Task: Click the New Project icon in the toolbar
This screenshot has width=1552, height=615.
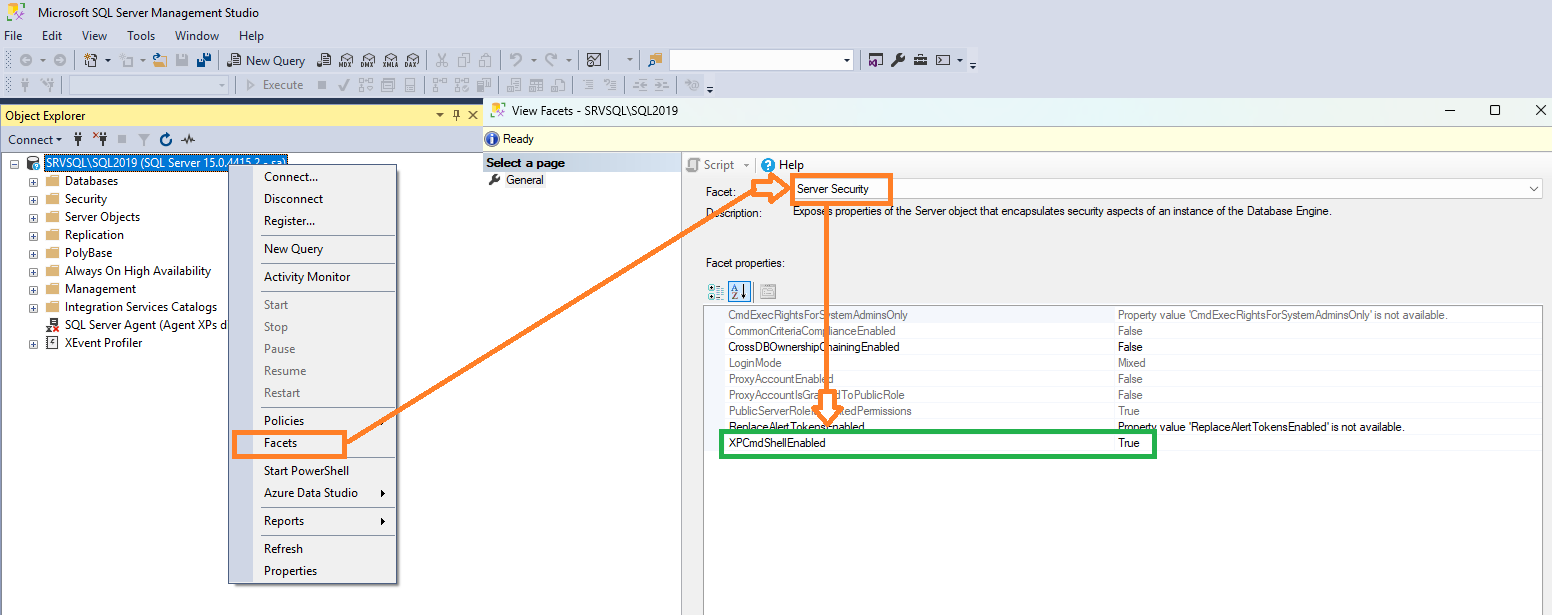Action: point(90,60)
